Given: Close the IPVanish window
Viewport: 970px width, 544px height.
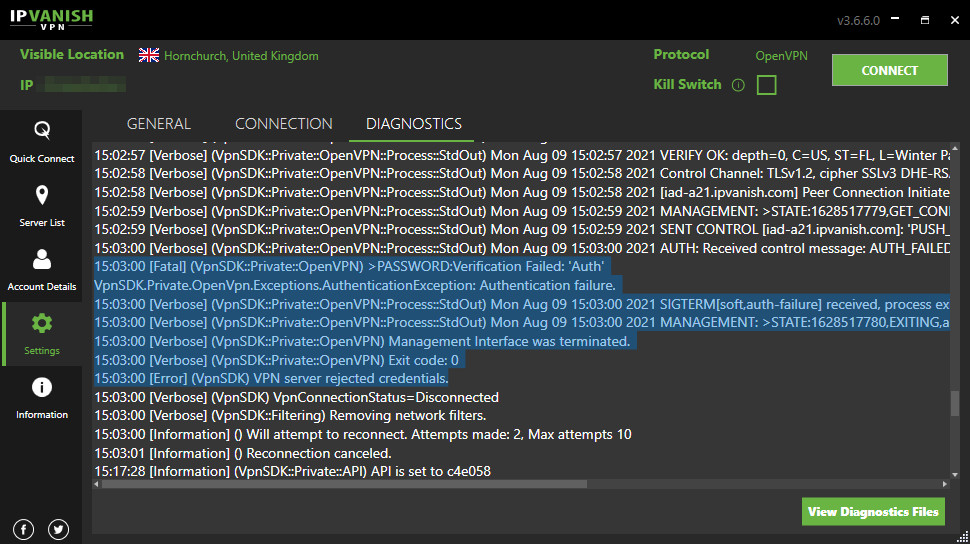Looking at the screenshot, I should [x=955, y=20].
